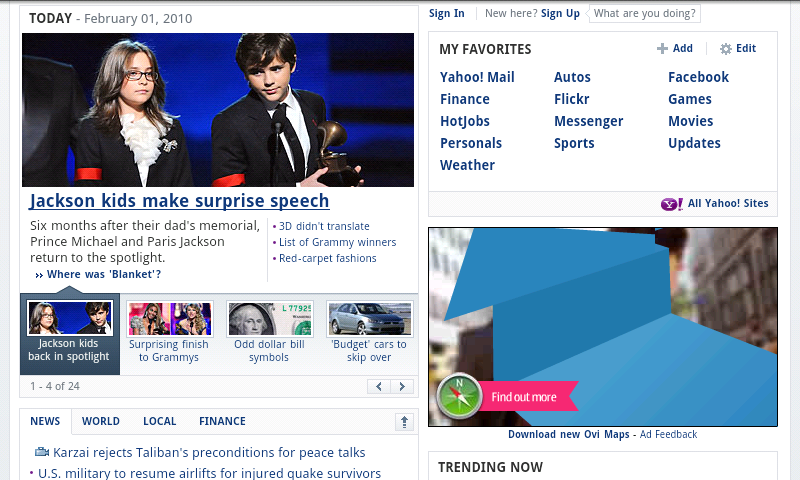Open Where was 'Blanket'? link

[104, 274]
